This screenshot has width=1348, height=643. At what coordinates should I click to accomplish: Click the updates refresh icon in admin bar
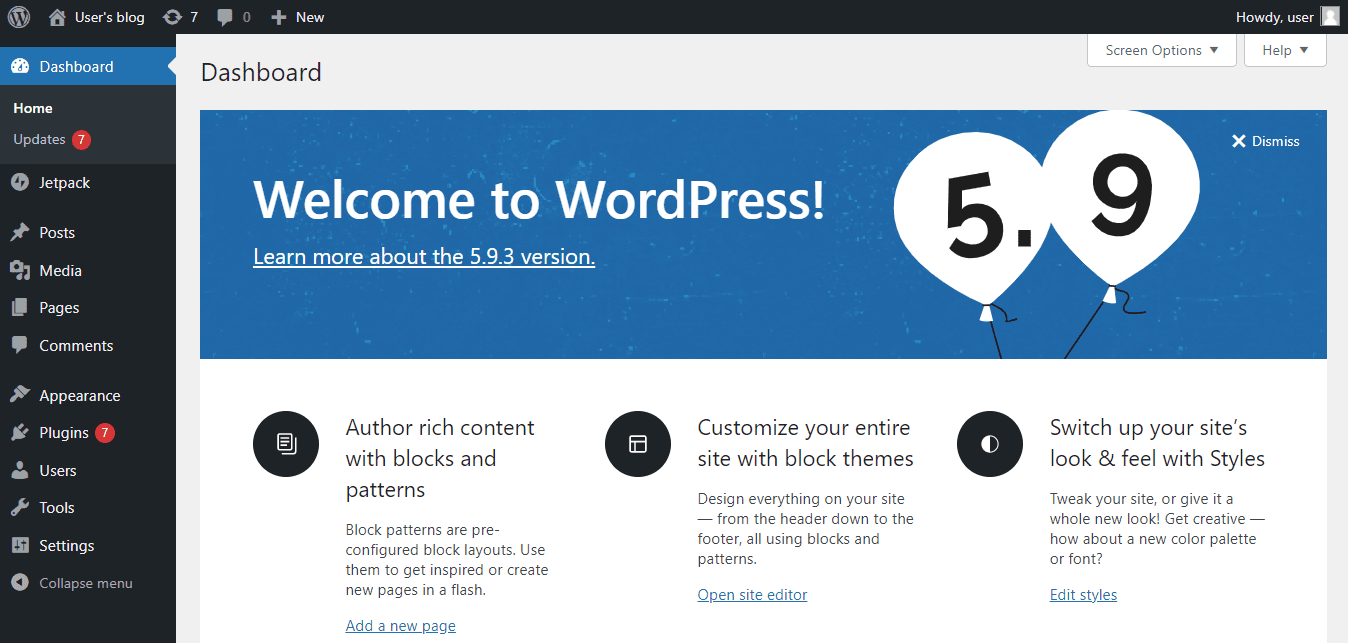coord(172,16)
